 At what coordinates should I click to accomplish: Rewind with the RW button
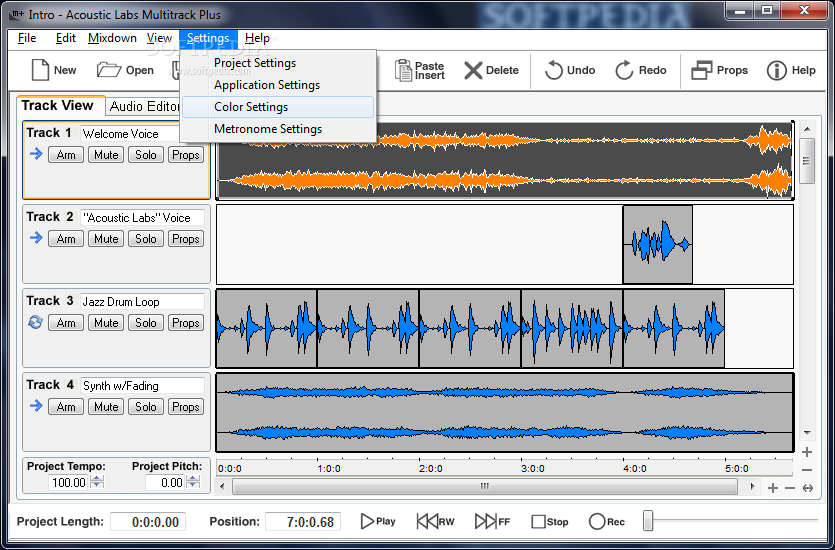(435, 521)
